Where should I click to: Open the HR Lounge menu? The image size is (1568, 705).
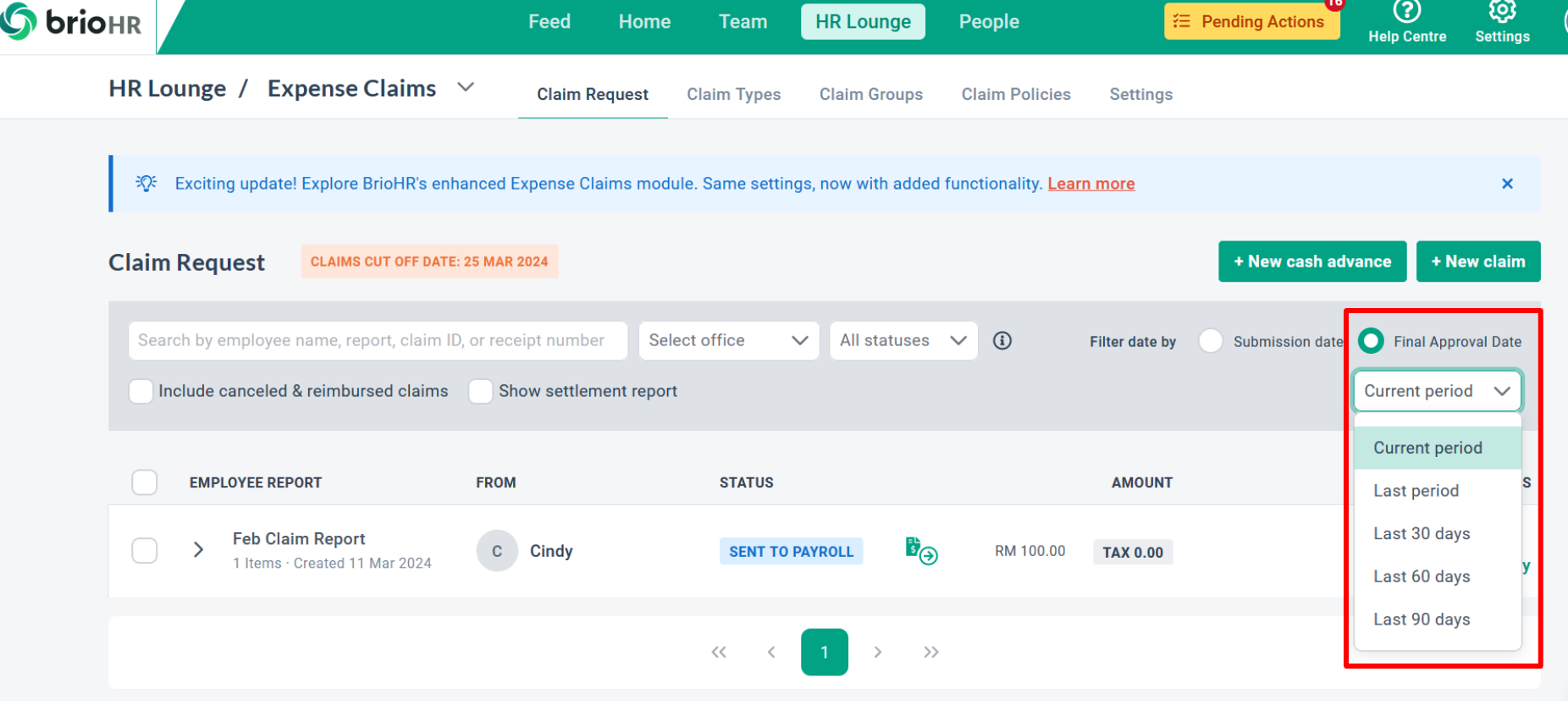click(x=863, y=21)
